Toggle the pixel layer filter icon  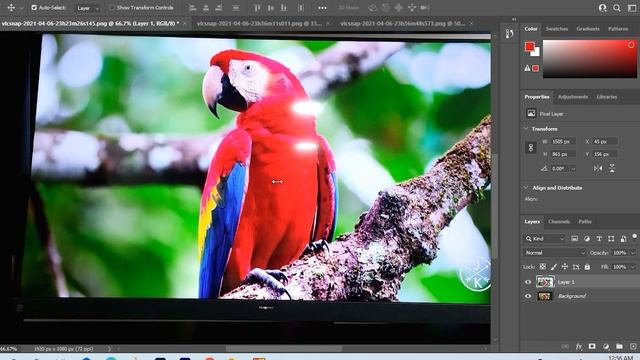coord(574,238)
